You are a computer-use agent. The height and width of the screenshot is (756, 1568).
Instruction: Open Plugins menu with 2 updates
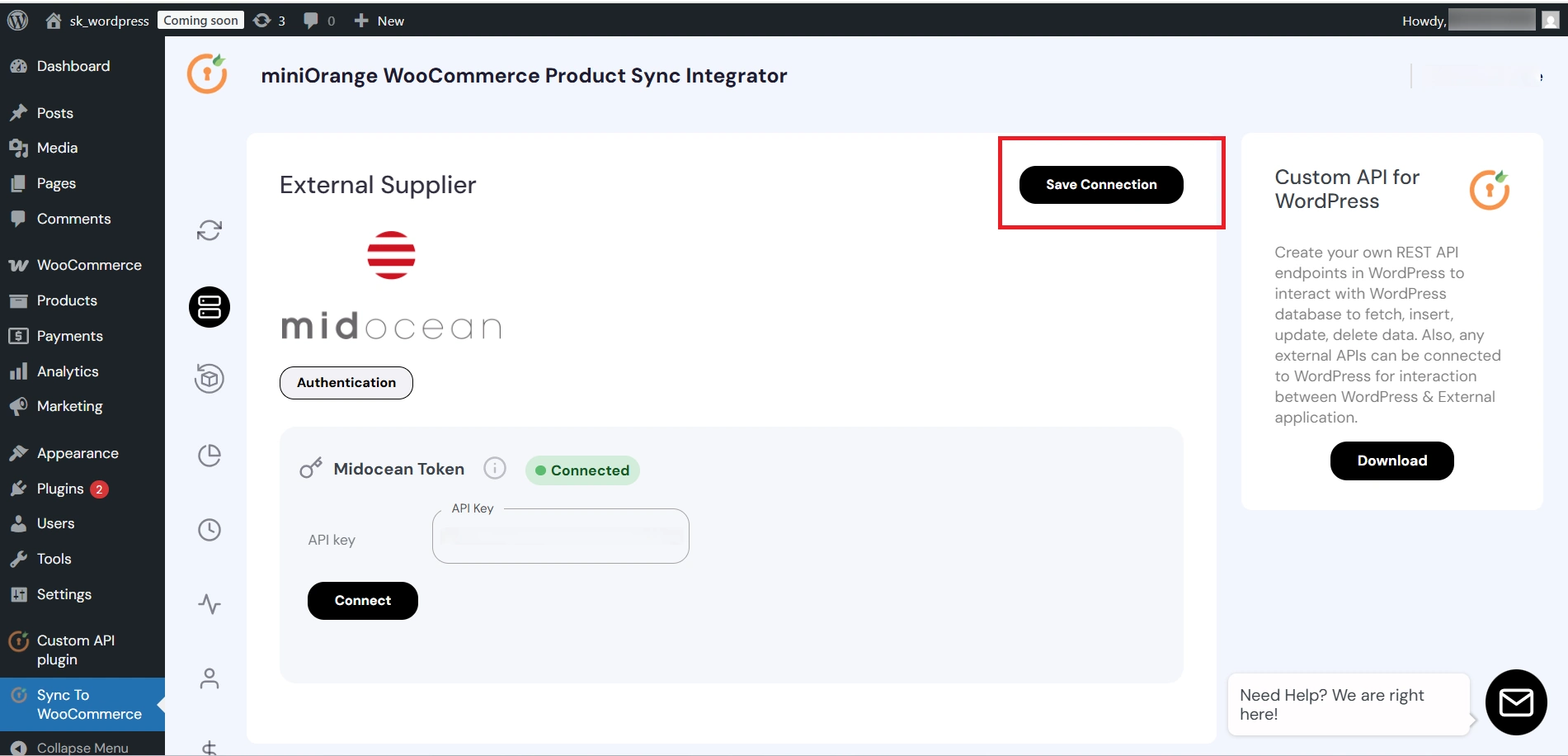pyautogui.click(x=82, y=489)
